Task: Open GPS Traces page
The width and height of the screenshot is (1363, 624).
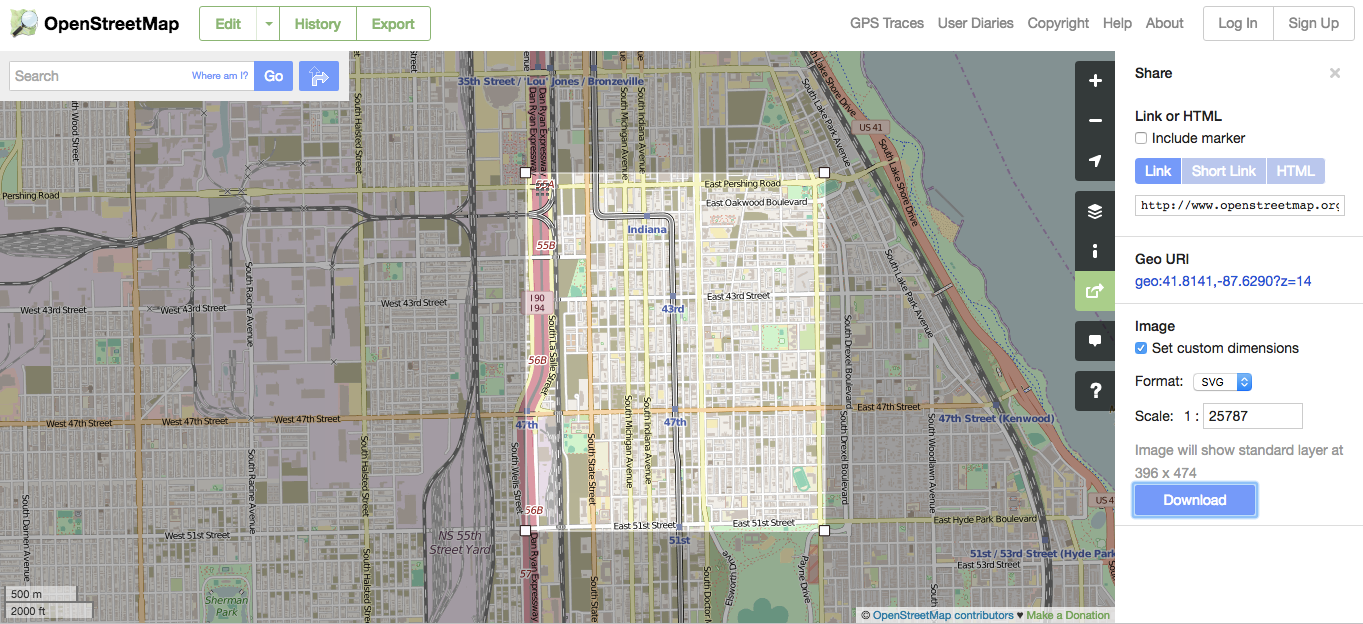Action: [887, 23]
